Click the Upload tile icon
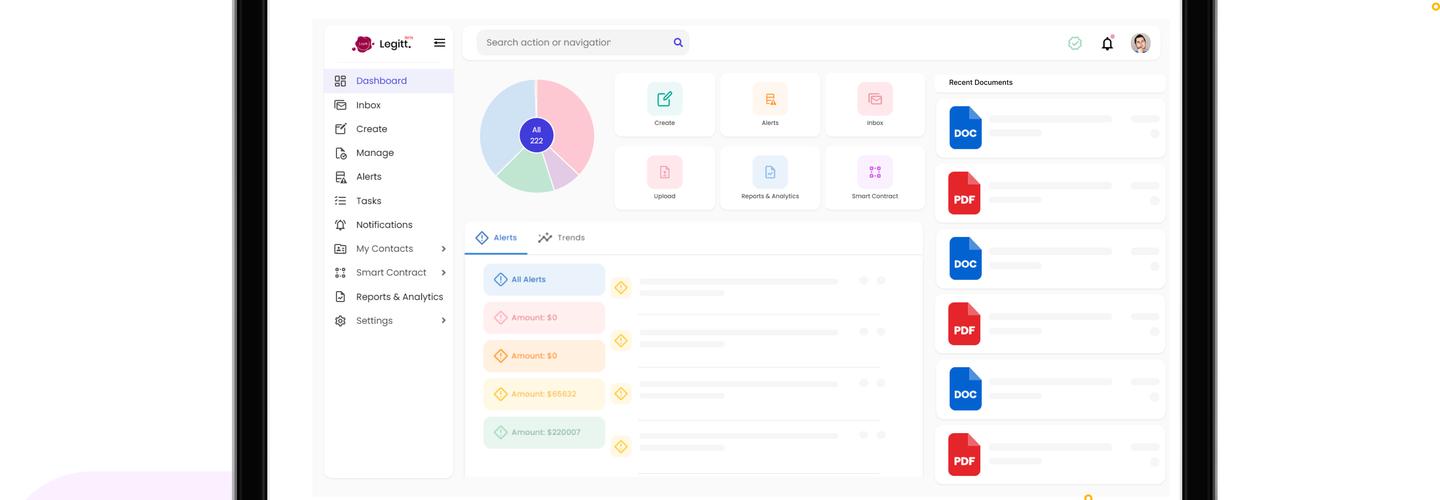The image size is (1440, 500). (665, 172)
